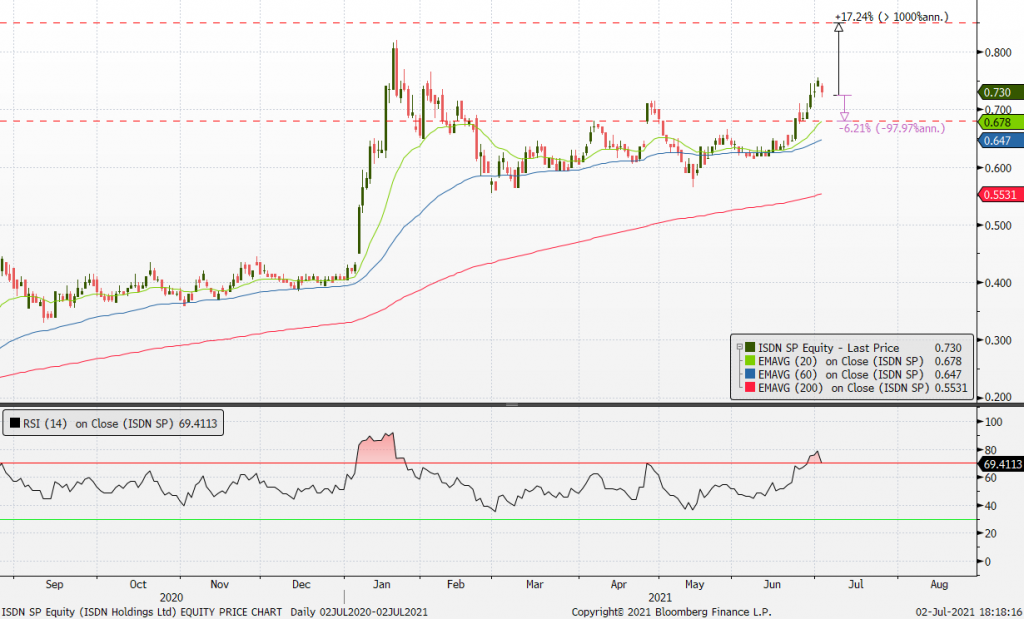The image size is (1024, 619).
Task: Click the dark green ISDN SP Equity legend swatch
Action: tap(750, 347)
